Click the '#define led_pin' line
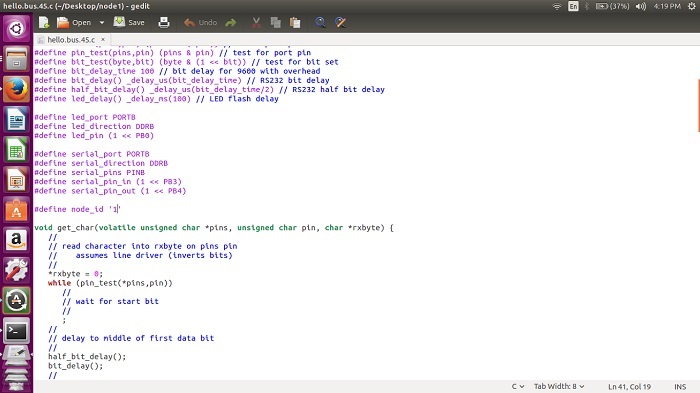700x393 pixels. tap(94, 135)
